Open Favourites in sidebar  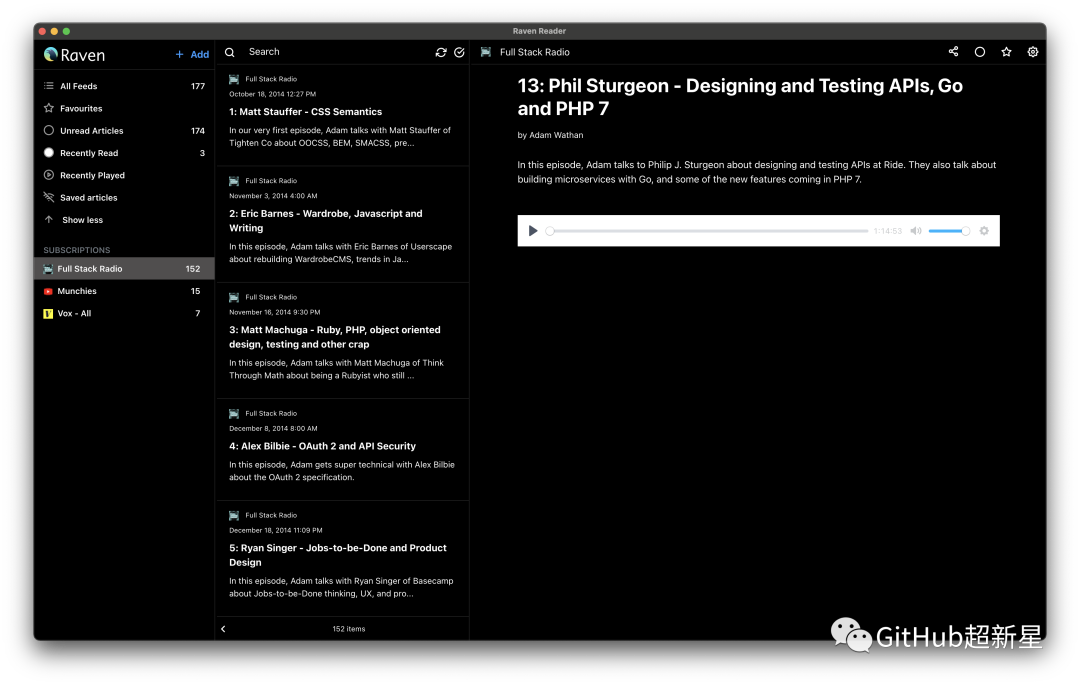(124, 108)
